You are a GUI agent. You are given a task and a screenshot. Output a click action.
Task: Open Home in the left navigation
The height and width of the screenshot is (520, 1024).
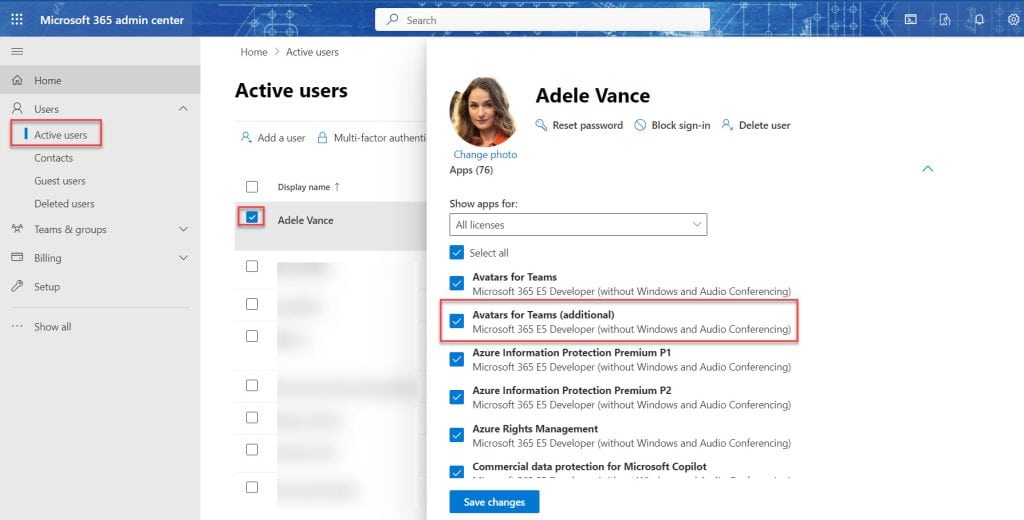tap(100, 80)
